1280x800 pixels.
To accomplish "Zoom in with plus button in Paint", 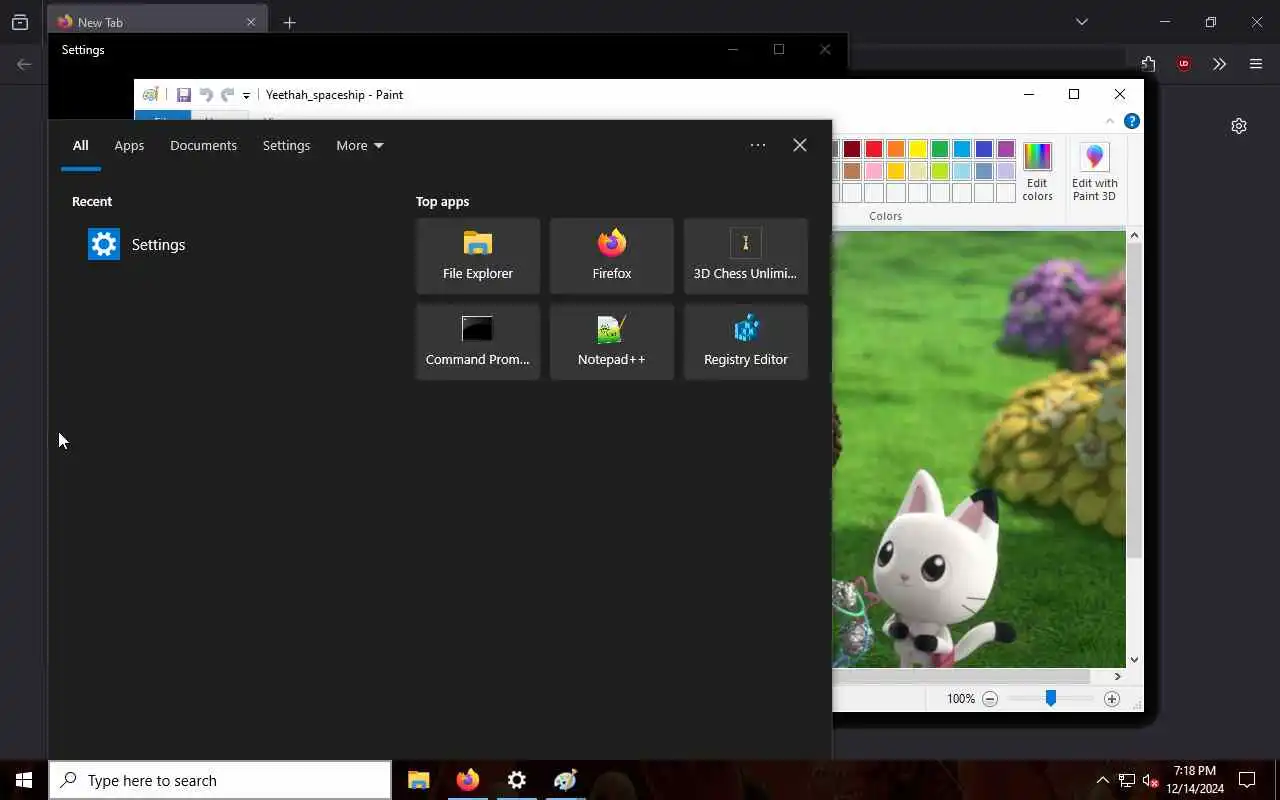I will pos(1112,699).
